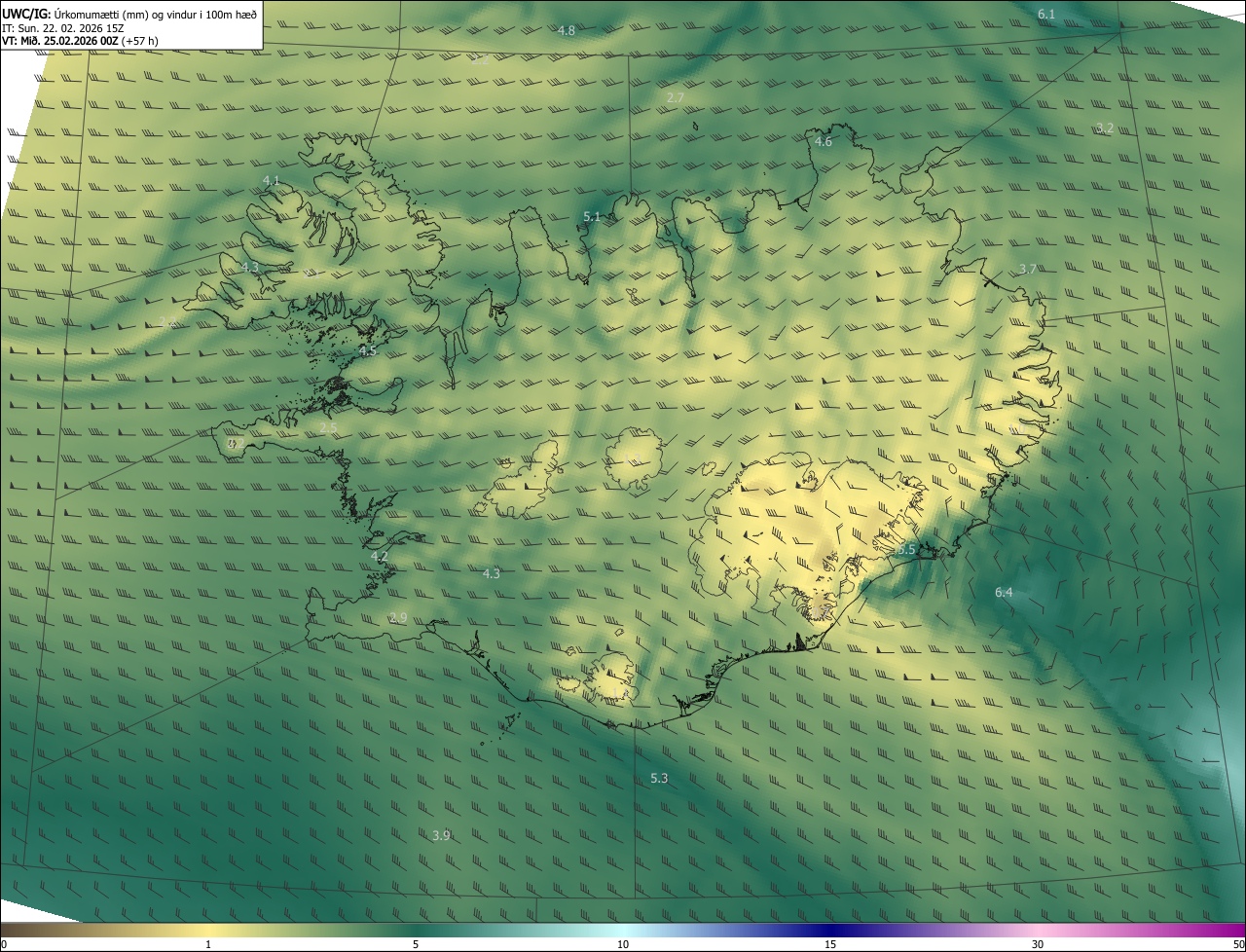Image resolution: width=1246 pixels, height=952 pixels.
Task: Click the 2.5 value label
Action: pyautogui.click(x=328, y=428)
